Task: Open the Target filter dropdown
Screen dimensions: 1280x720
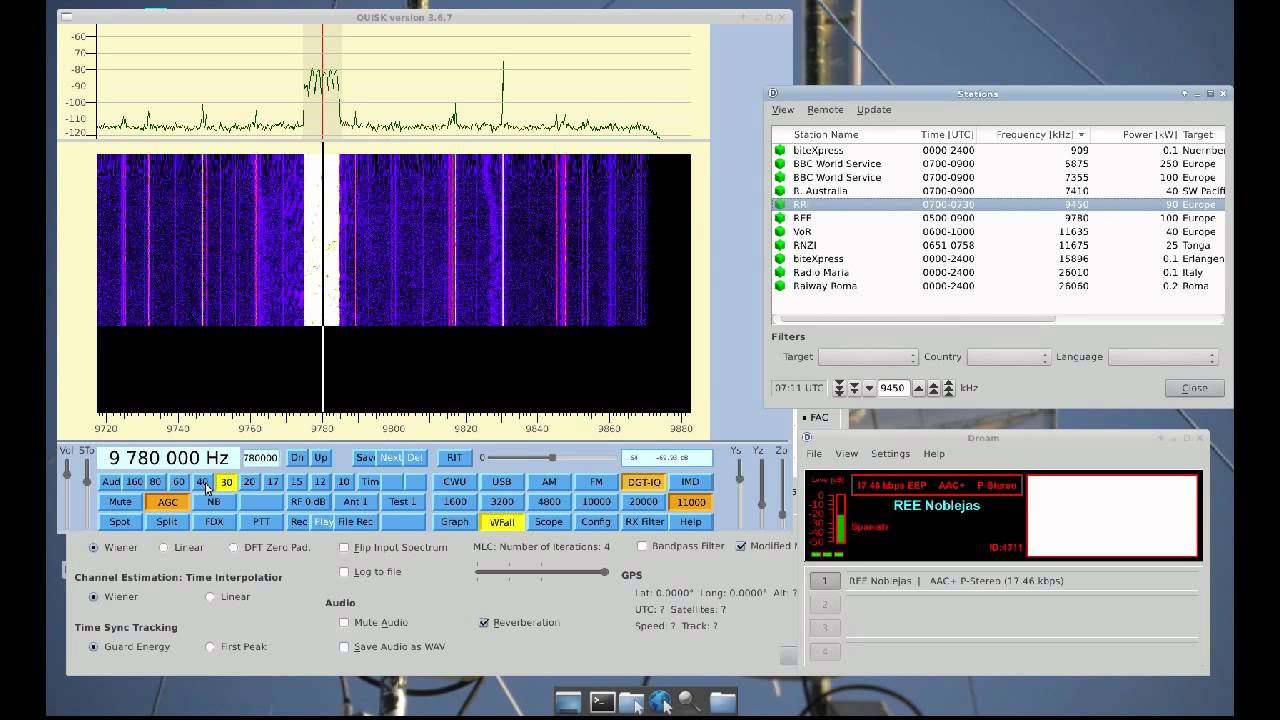Action: pyautogui.click(x=867, y=357)
